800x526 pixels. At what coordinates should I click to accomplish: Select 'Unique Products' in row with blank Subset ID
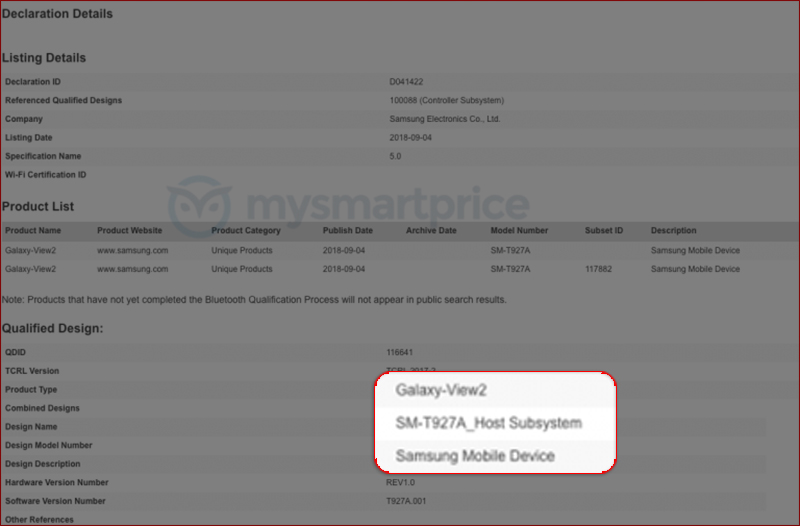click(242, 251)
